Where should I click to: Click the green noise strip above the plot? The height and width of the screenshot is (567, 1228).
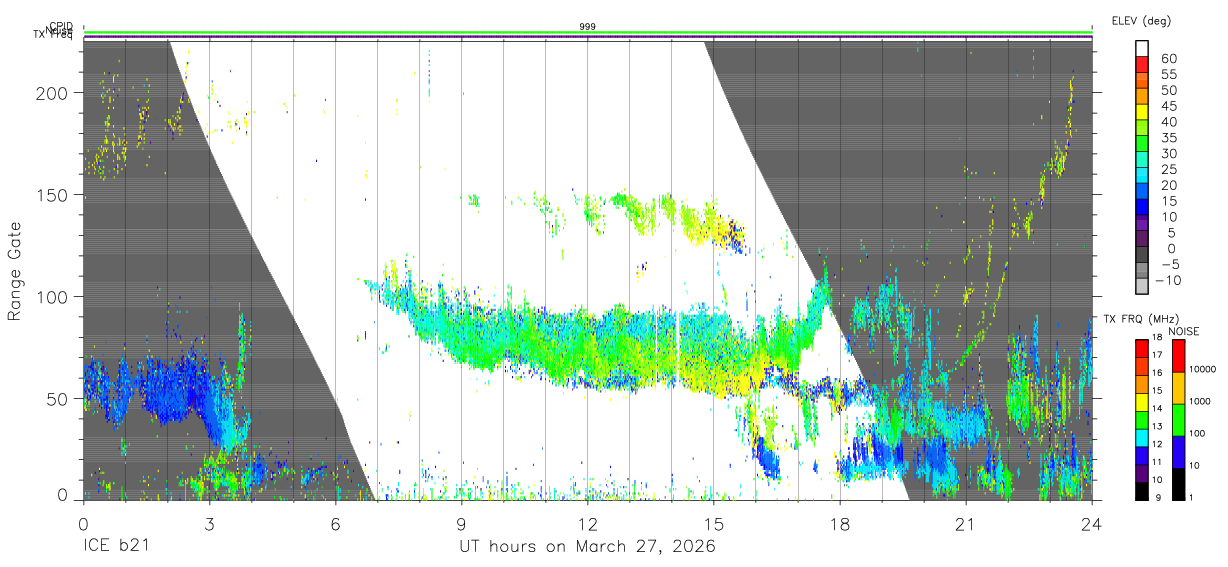588,32
